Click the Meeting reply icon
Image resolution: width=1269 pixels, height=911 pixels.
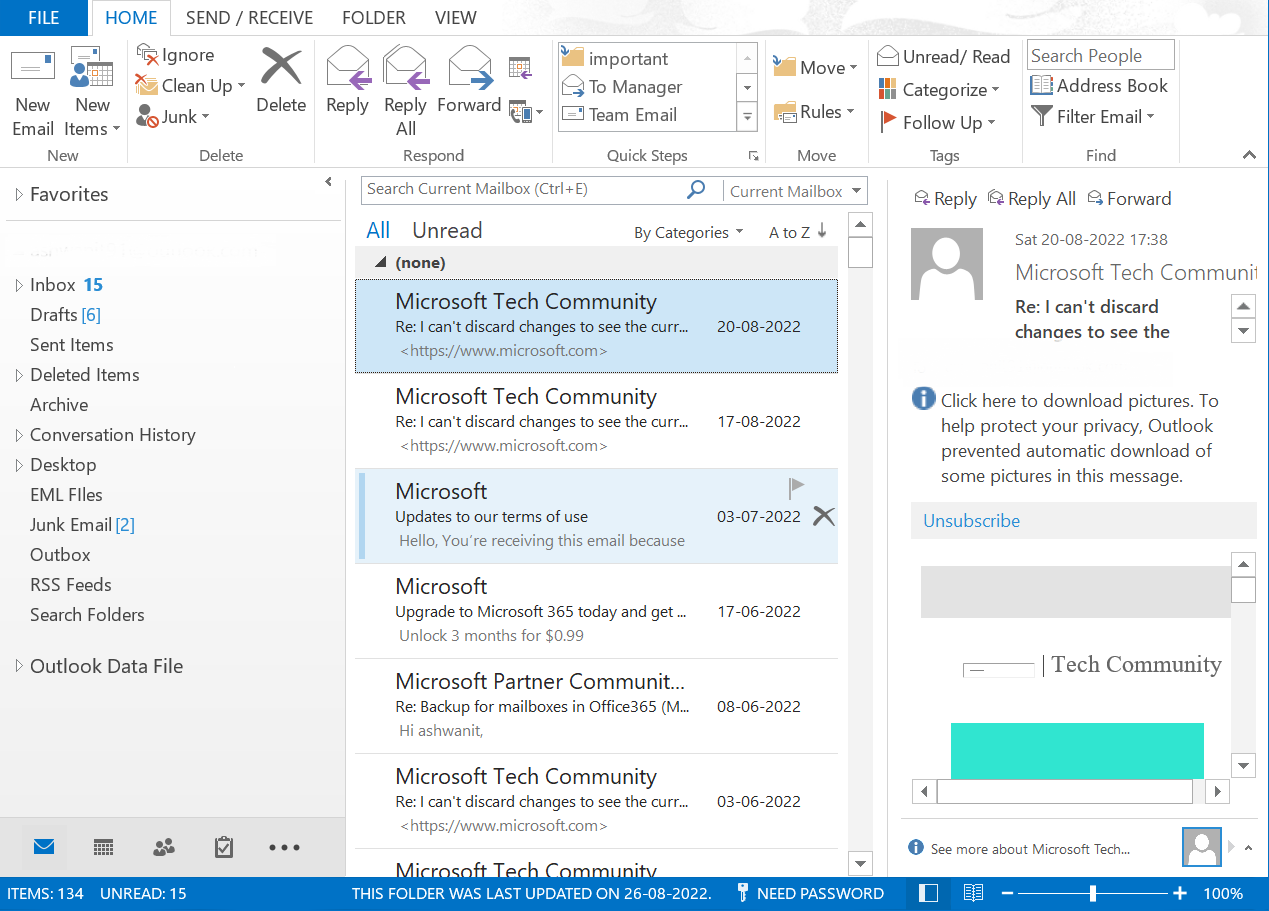519,68
